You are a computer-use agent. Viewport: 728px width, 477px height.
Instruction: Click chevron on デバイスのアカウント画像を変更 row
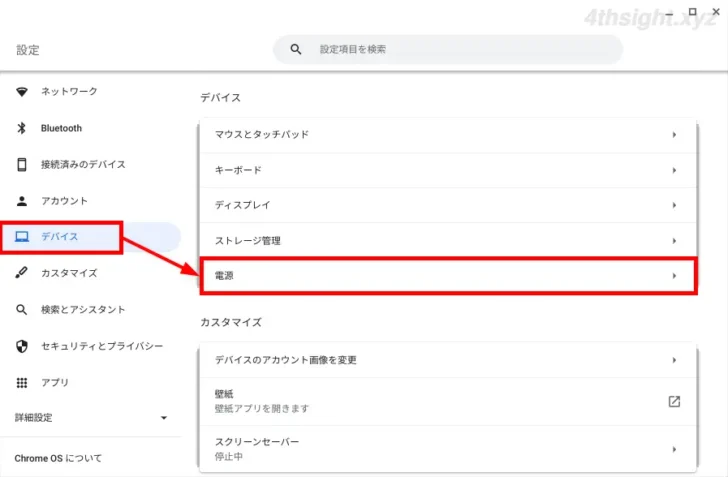coord(674,360)
